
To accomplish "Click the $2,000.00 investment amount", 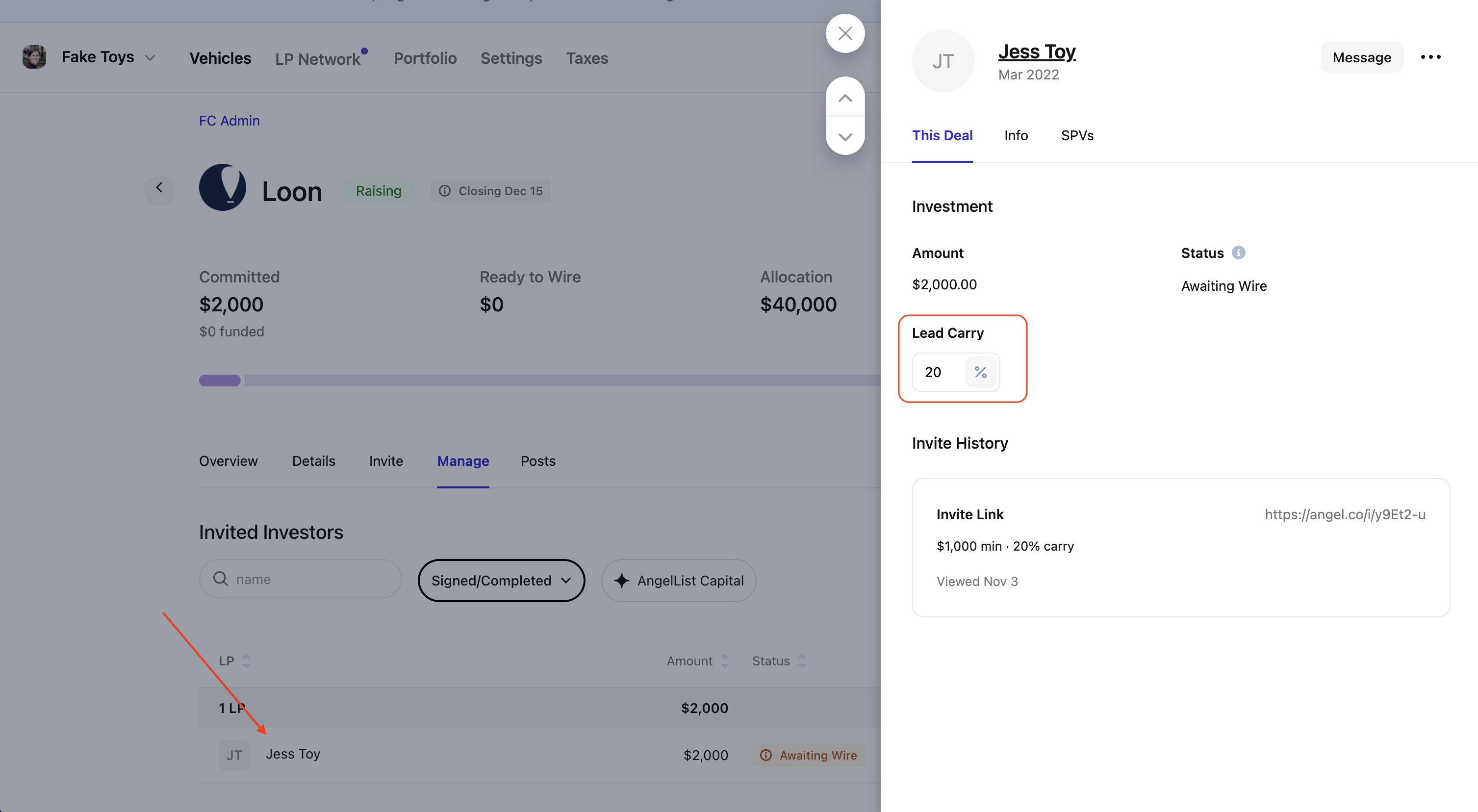I will pos(944,284).
